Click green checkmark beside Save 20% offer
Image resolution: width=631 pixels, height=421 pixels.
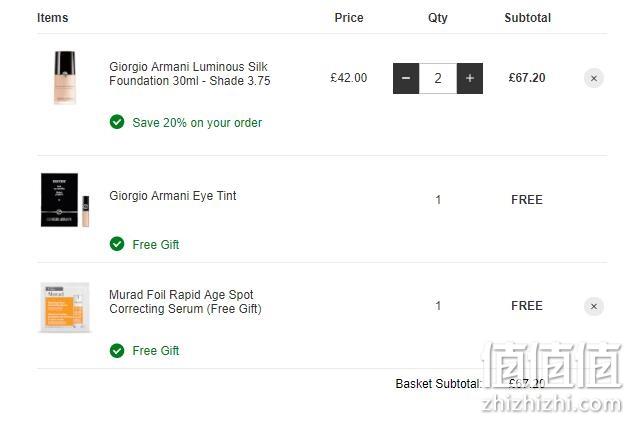click(x=117, y=122)
